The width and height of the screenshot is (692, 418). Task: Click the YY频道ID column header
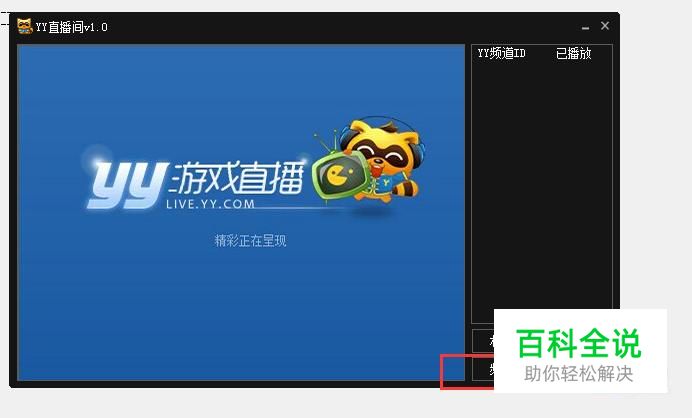(501, 53)
